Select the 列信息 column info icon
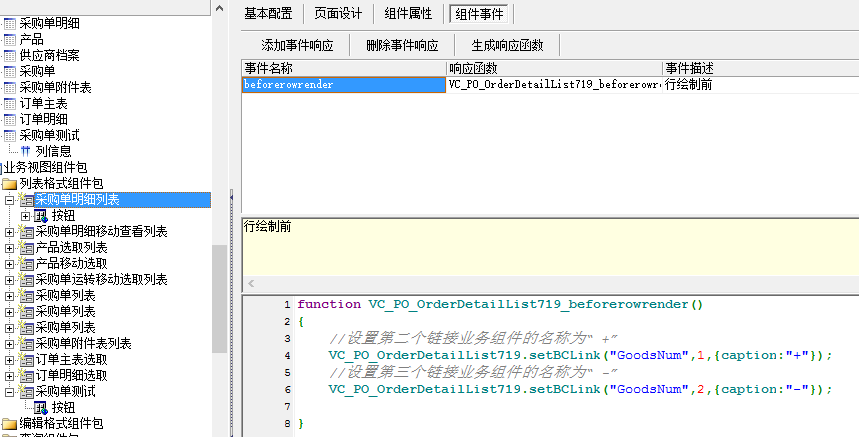 (x=26, y=151)
